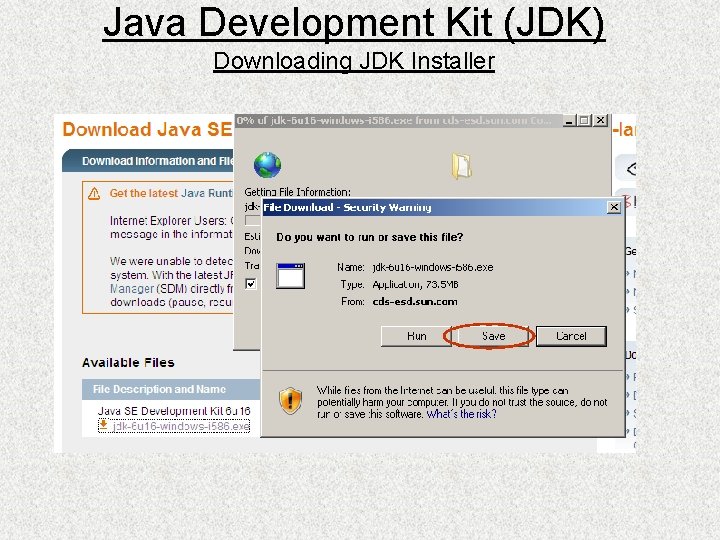Viewport: 720px width, 540px height.
Task: Click the Run button in Security Warning dialog
Action: [x=416, y=336]
